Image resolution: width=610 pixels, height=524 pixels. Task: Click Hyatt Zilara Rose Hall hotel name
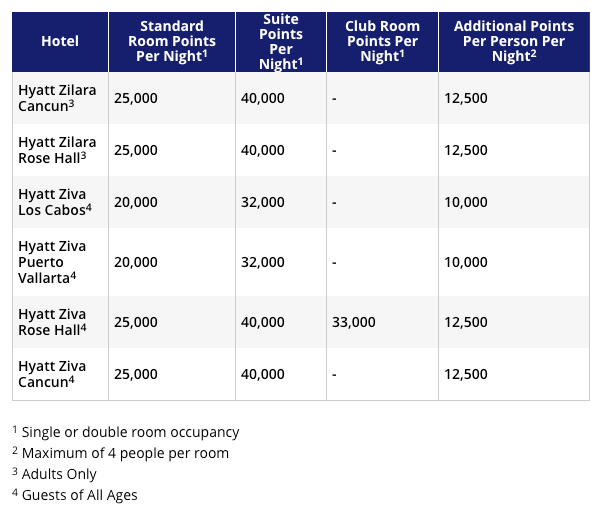pos(57,150)
